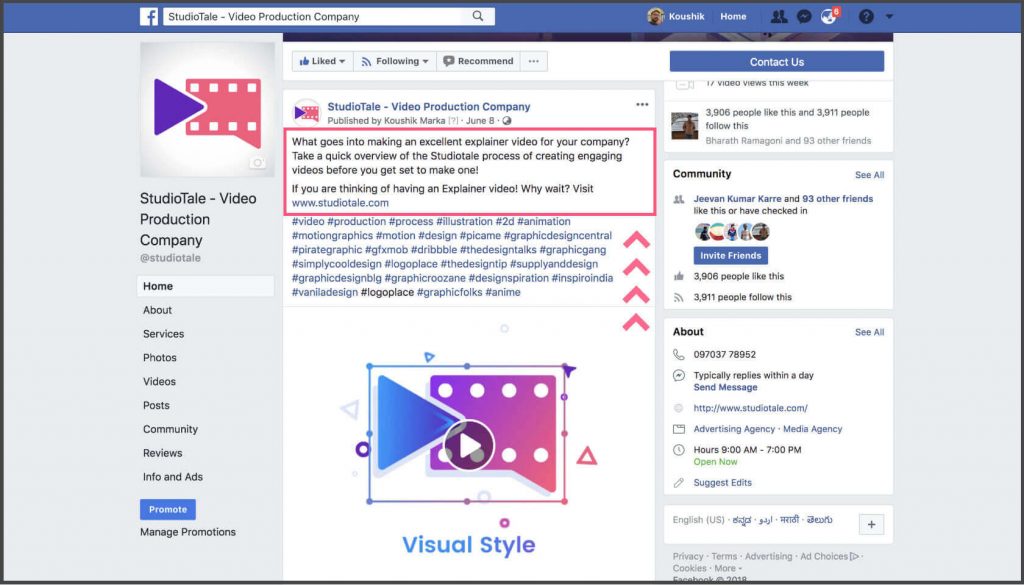Click the Promote button
The height and width of the screenshot is (585, 1024).
click(168, 509)
